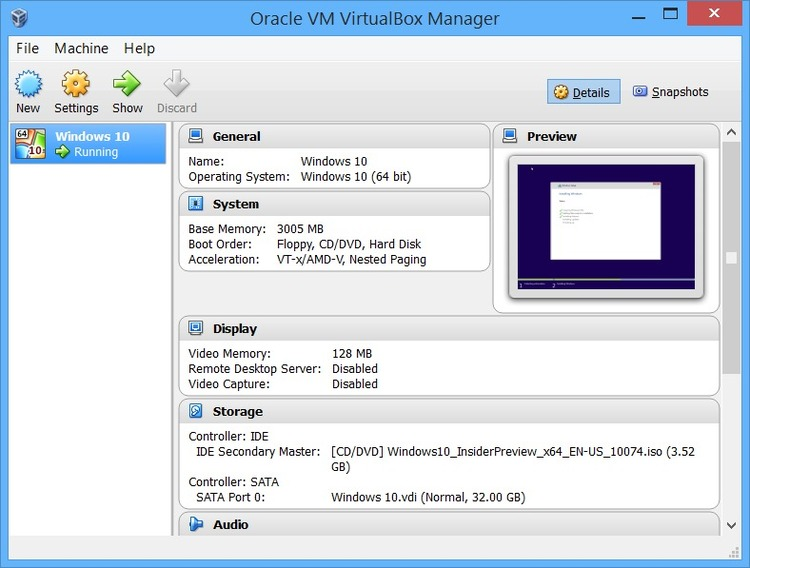Click the Windows10_InsiderPreview ISO file entry
The height and width of the screenshot is (579, 787).
pos(513,459)
